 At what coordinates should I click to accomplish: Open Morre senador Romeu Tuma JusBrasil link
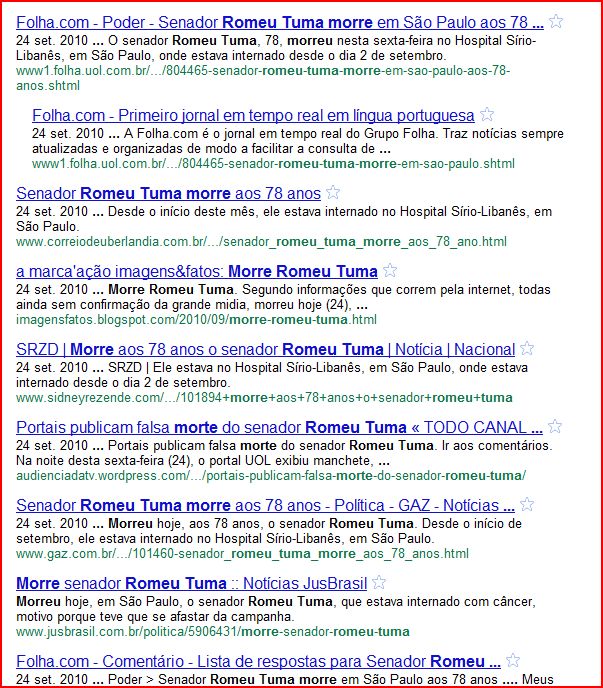191,583
